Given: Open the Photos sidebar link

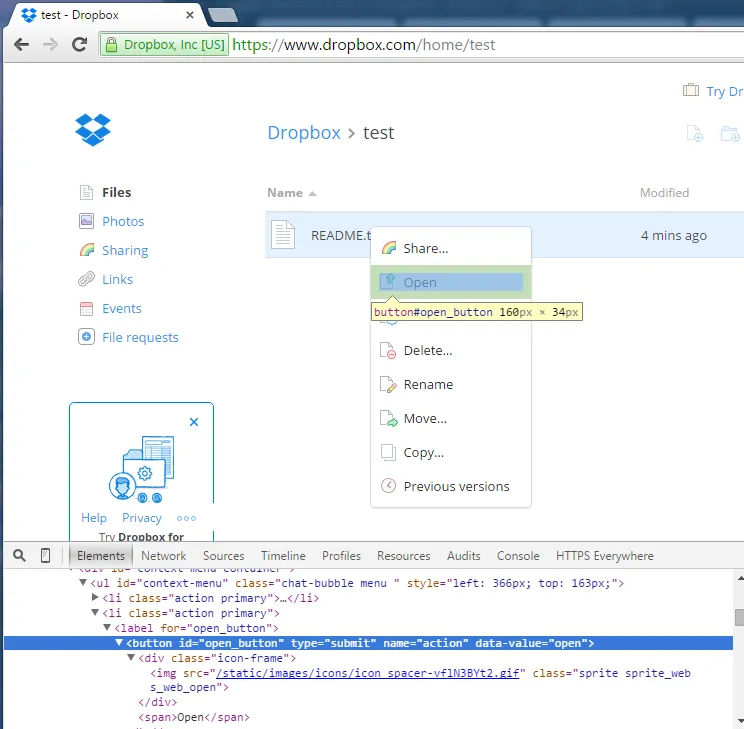Looking at the screenshot, I should tap(123, 221).
